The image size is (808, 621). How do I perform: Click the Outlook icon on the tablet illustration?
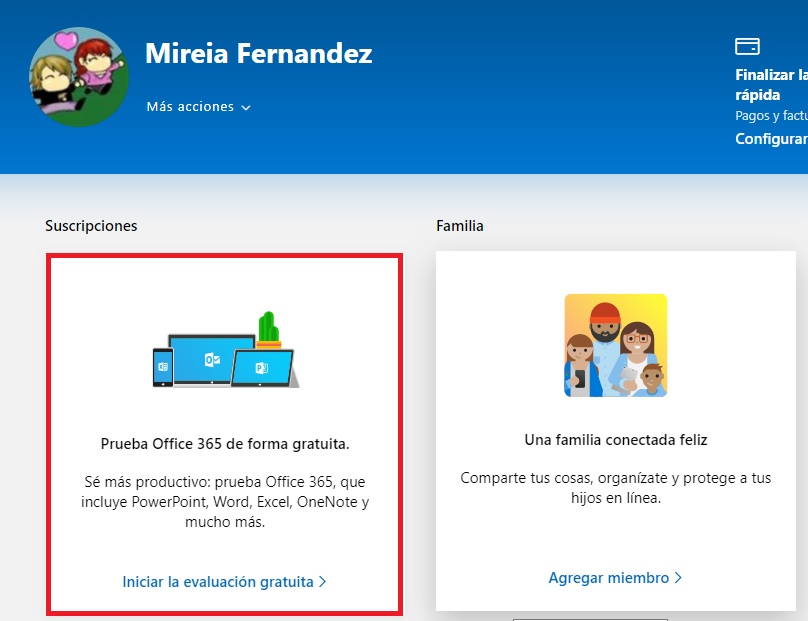212,360
